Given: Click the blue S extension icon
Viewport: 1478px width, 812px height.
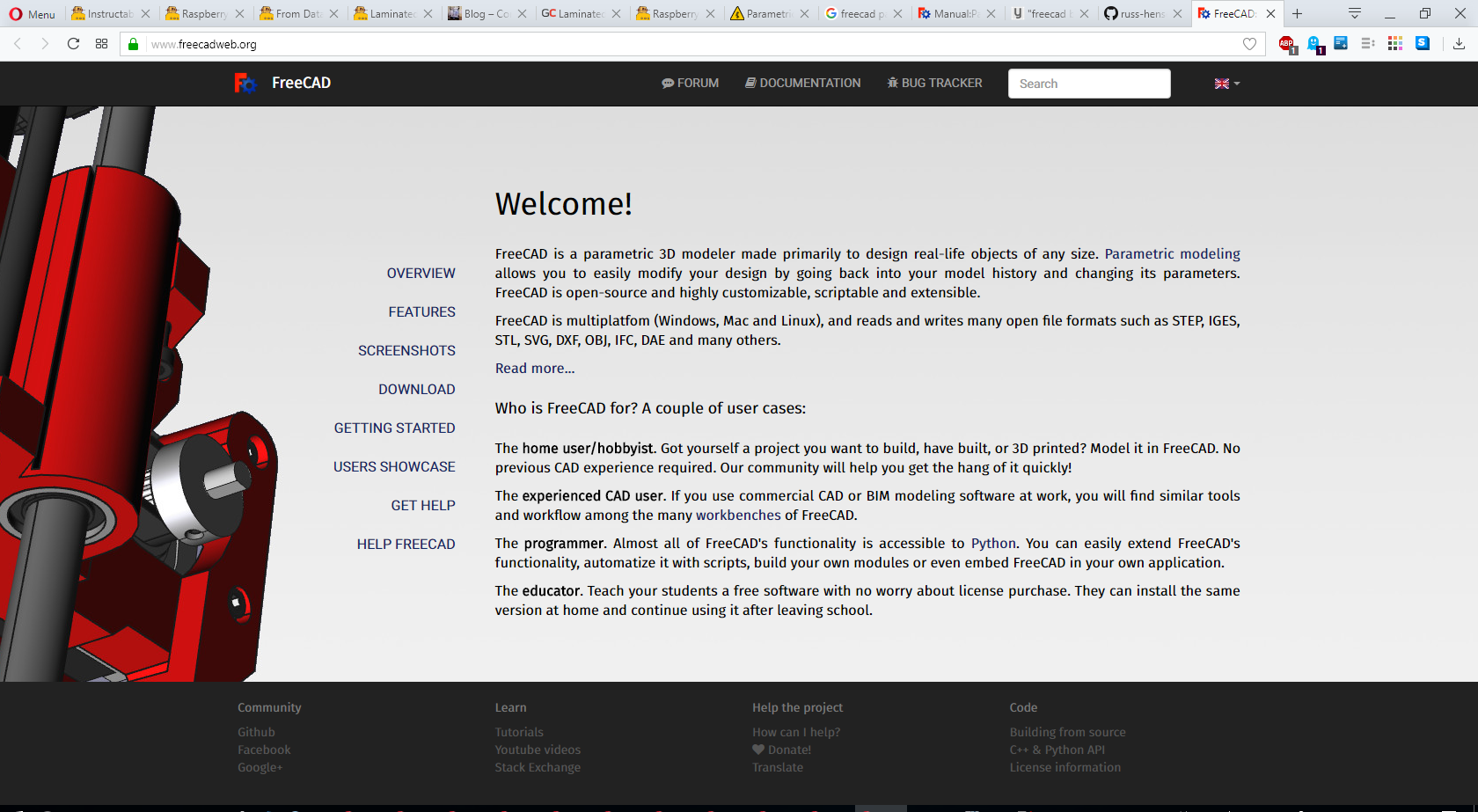Looking at the screenshot, I should click(1423, 43).
